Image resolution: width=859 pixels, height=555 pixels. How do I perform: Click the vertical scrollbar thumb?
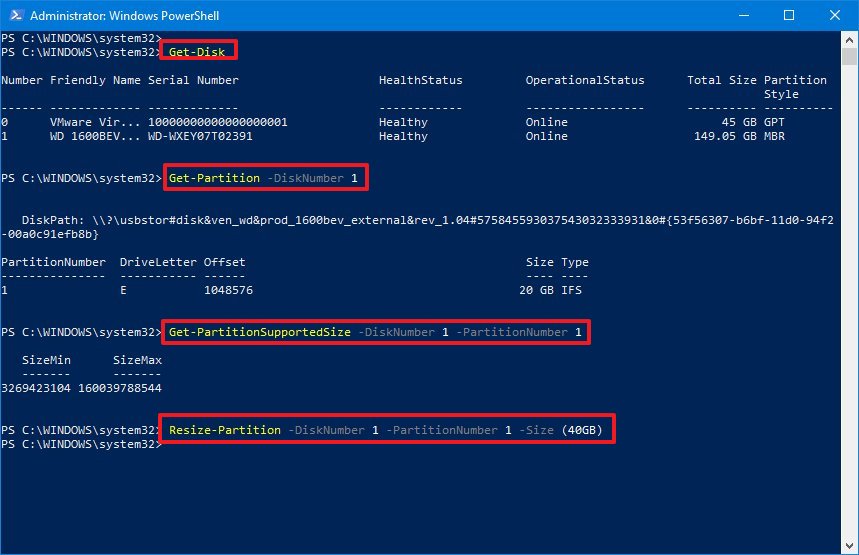point(850,56)
